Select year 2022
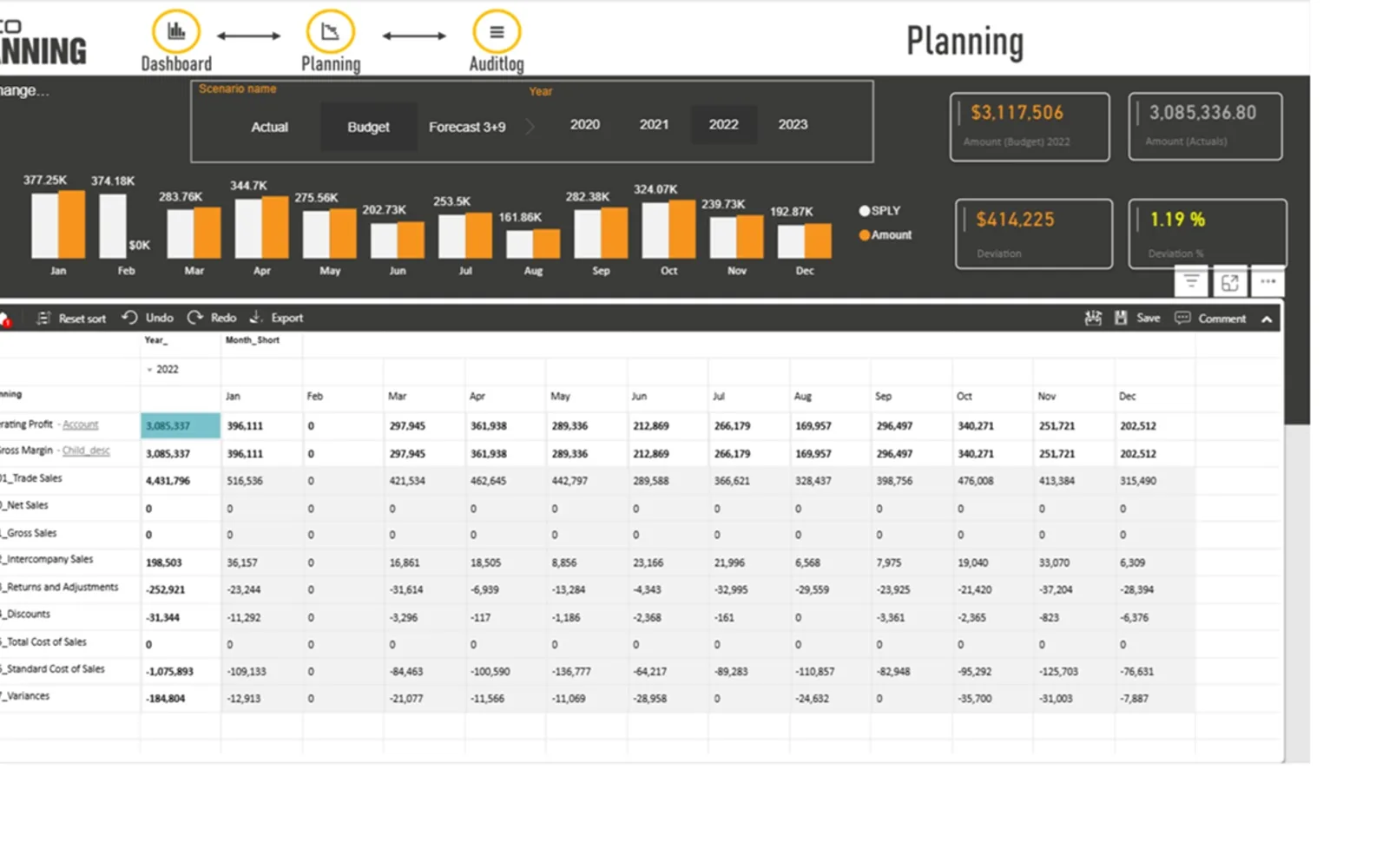Viewport: 1389px width, 868px height. point(723,125)
